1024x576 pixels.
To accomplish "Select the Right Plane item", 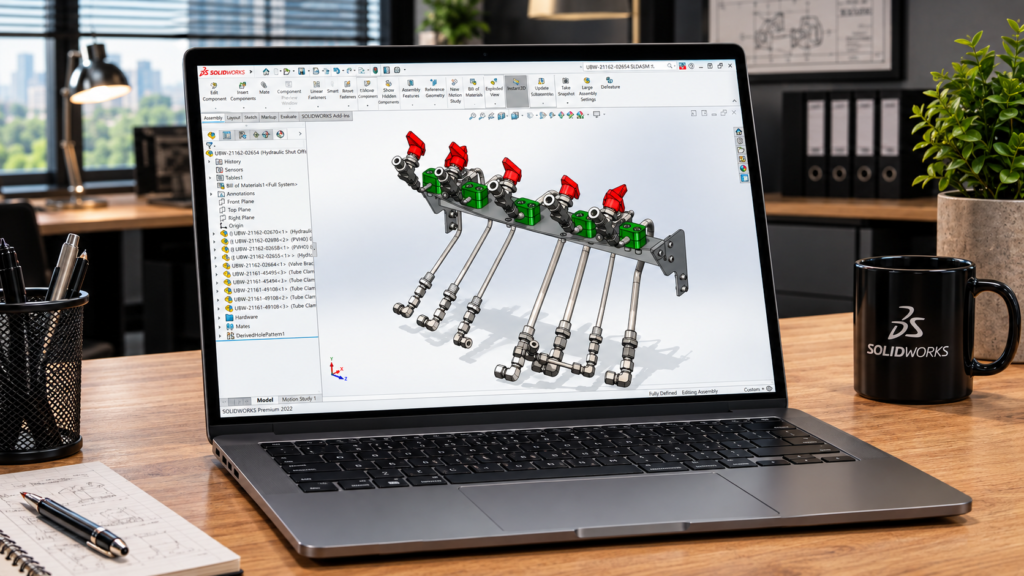I will (237, 217).
